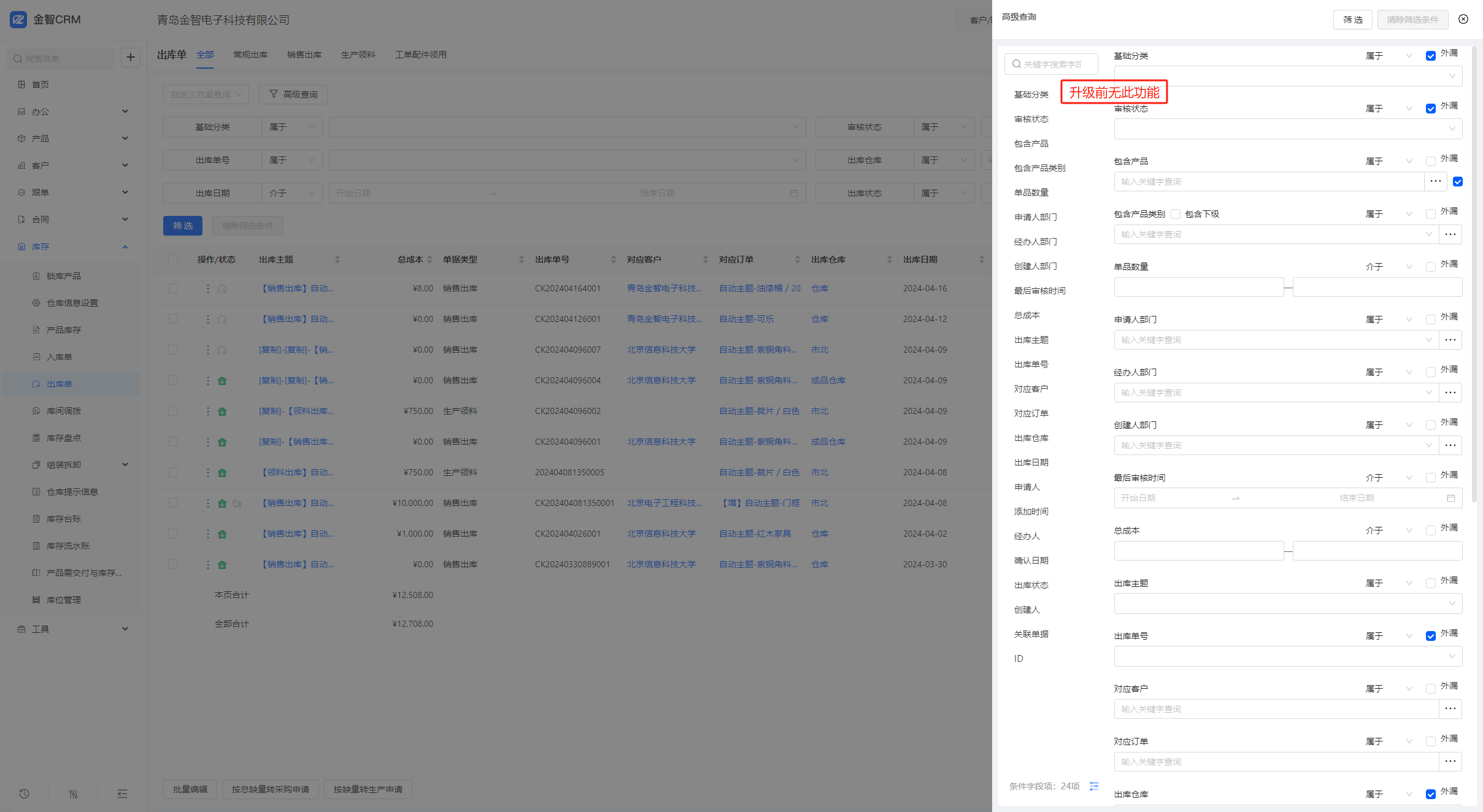
Task: Open 属于 operator dropdown for 审核状态
Action: click(x=1389, y=109)
